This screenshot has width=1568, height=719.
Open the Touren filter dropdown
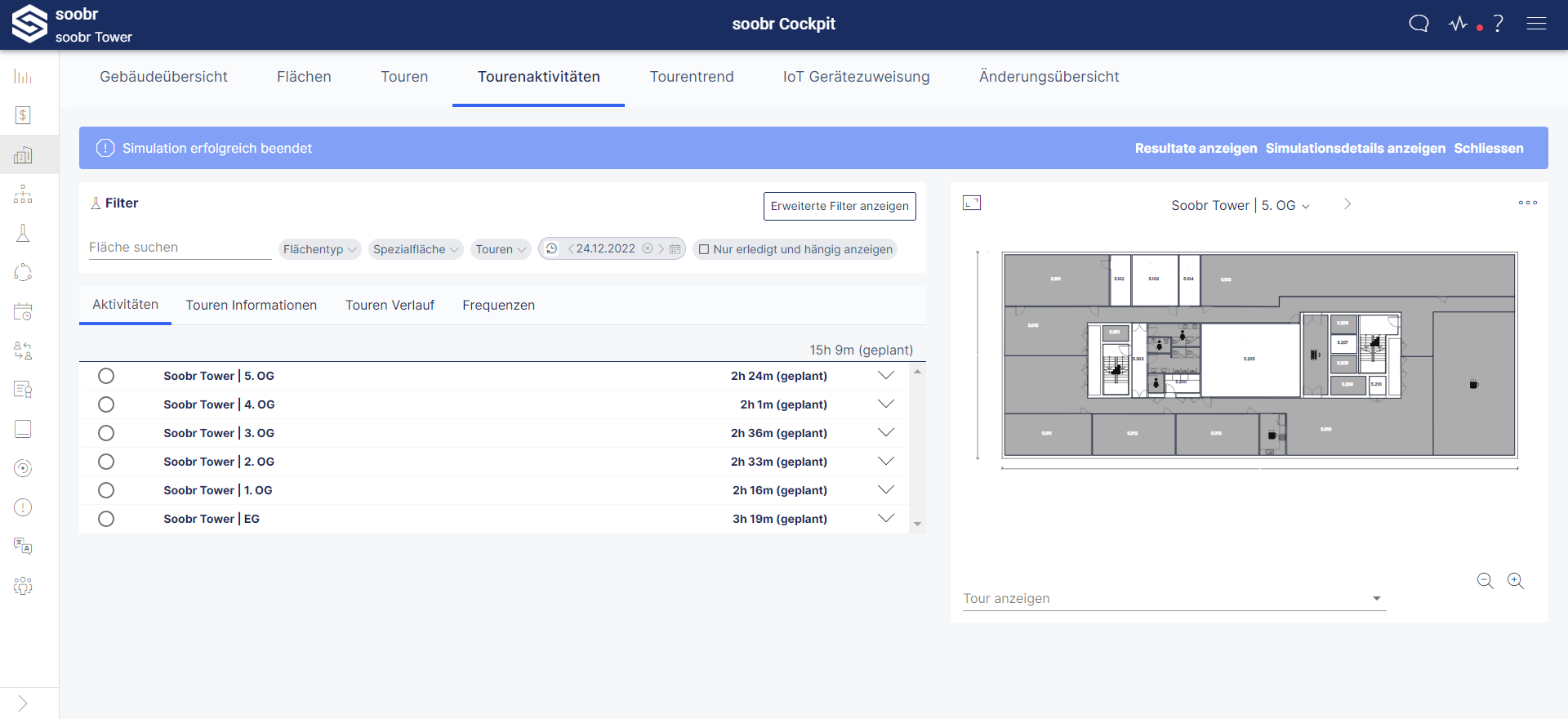click(x=501, y=249)
